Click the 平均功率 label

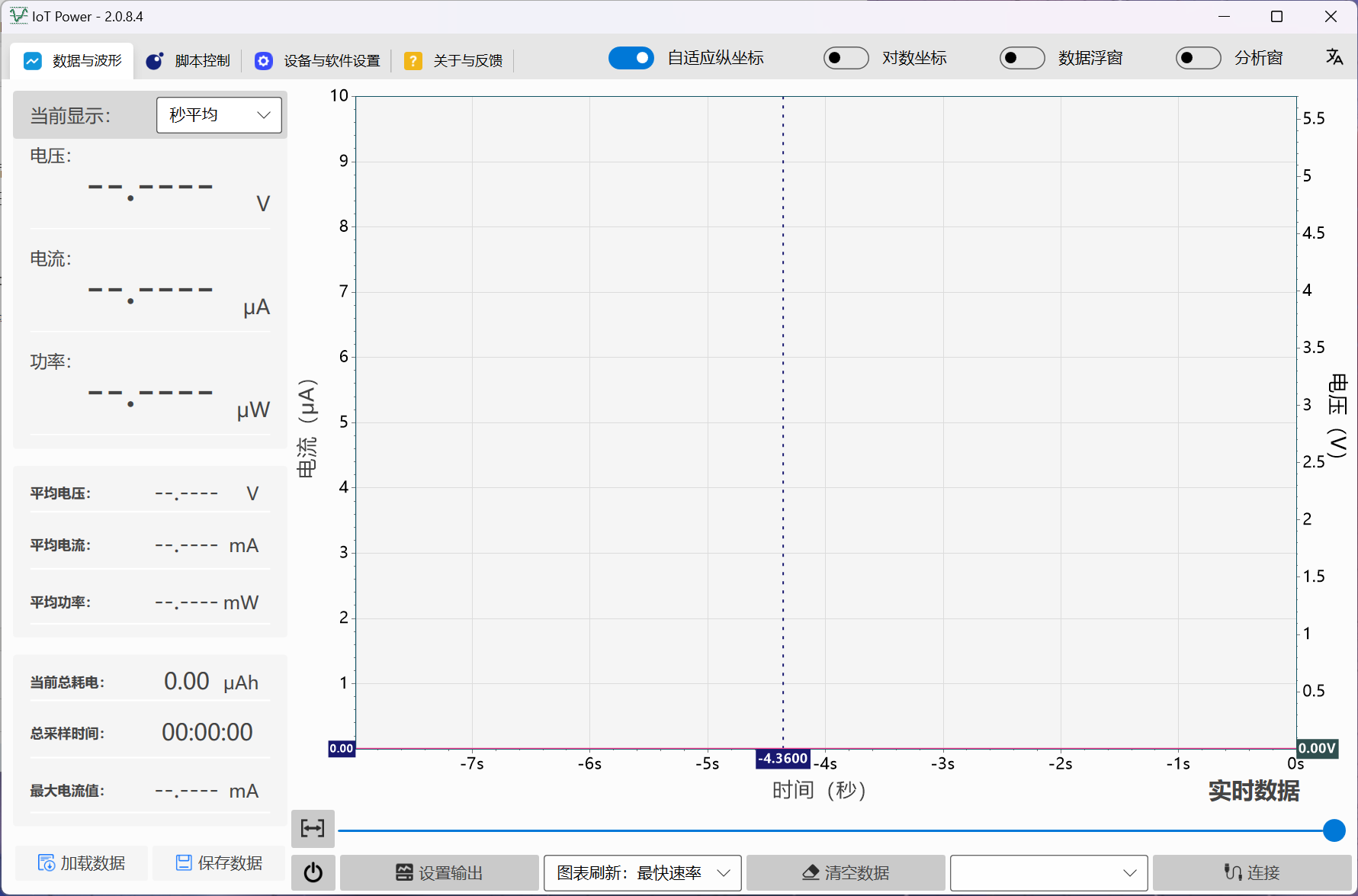coord(60,603)
